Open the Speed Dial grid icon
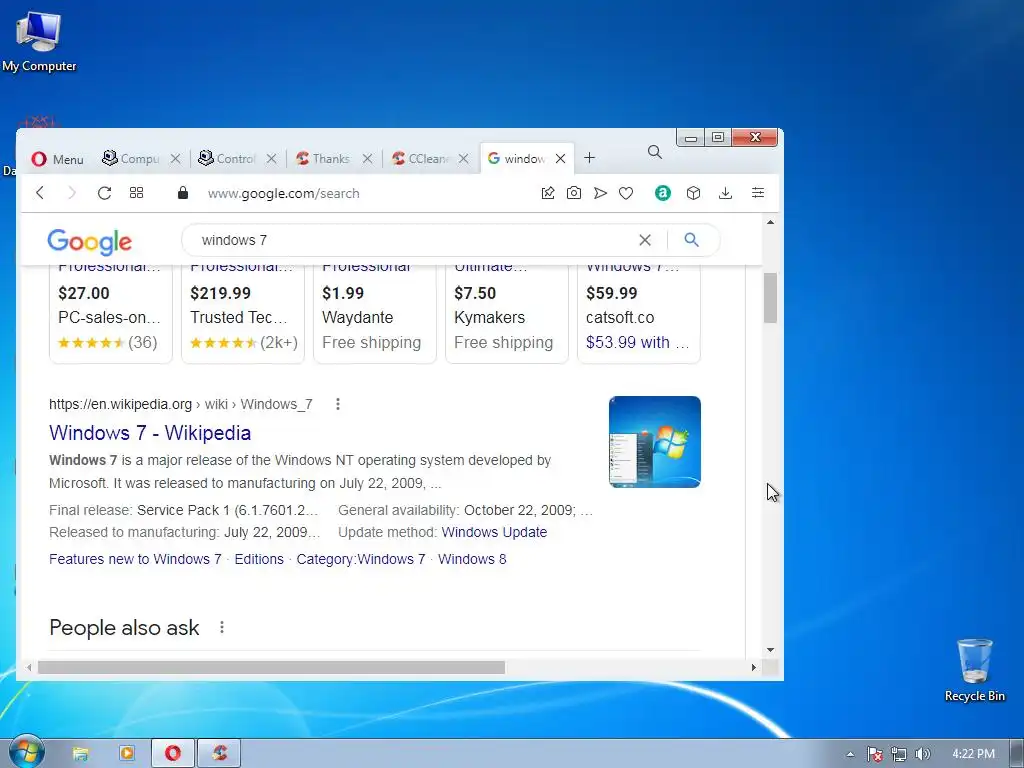Image resolution: width=1024 pixels, height=768 pixels. (x=136, y=193)
